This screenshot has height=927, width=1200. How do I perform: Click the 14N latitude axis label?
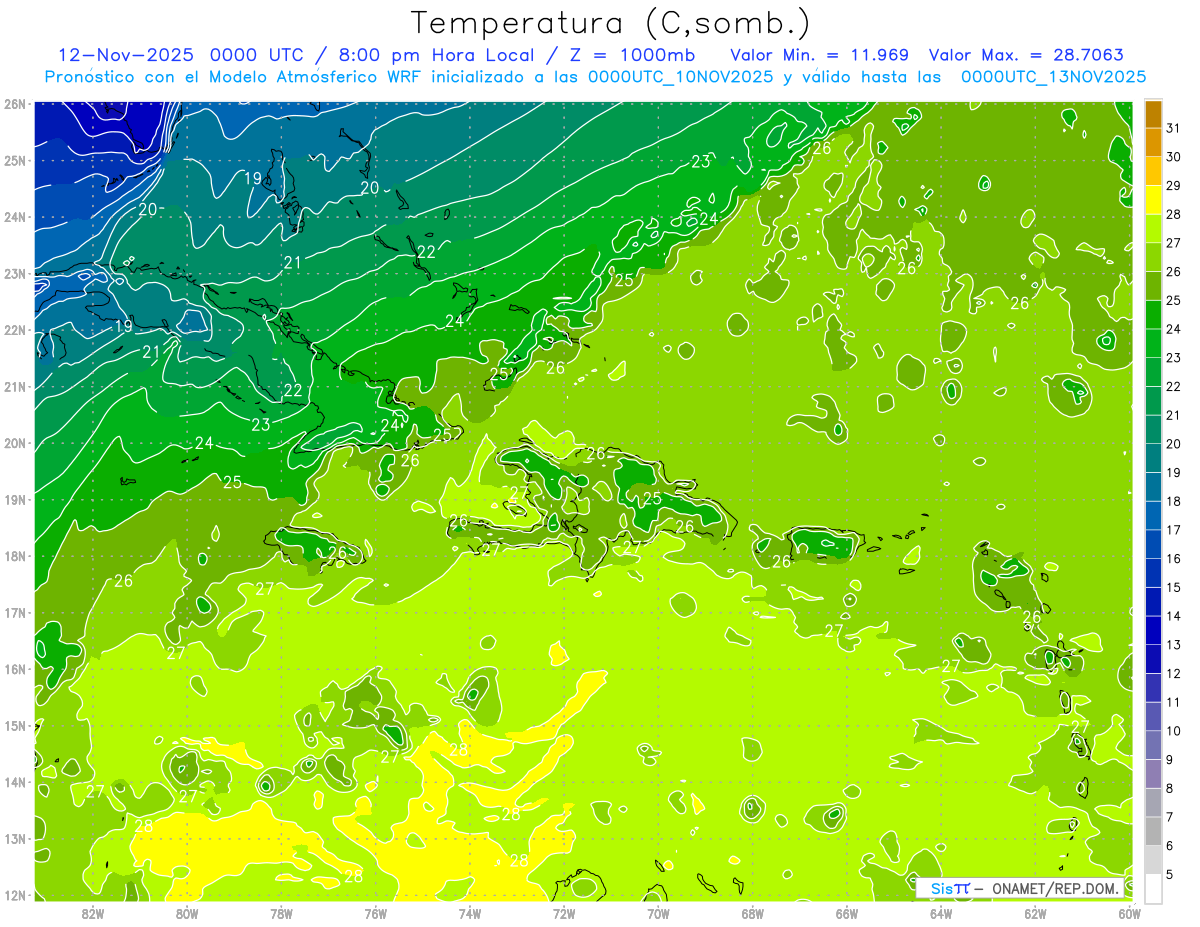point(15,782)
